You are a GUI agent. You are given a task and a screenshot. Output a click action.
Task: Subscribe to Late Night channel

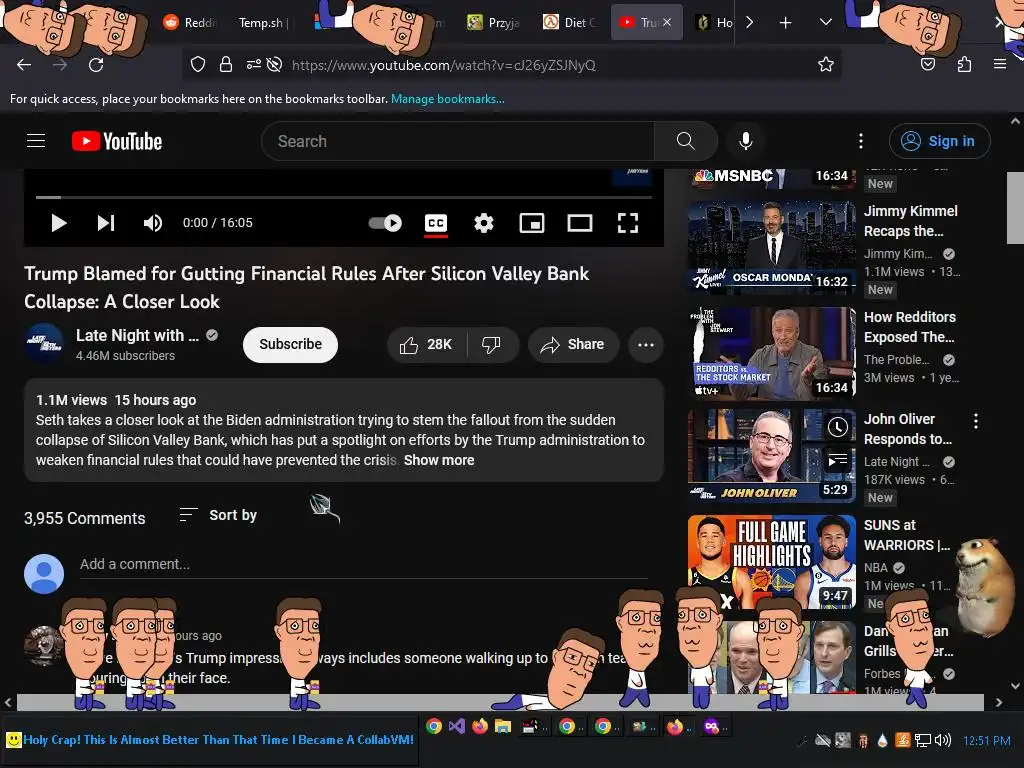(x=291, y=344)
